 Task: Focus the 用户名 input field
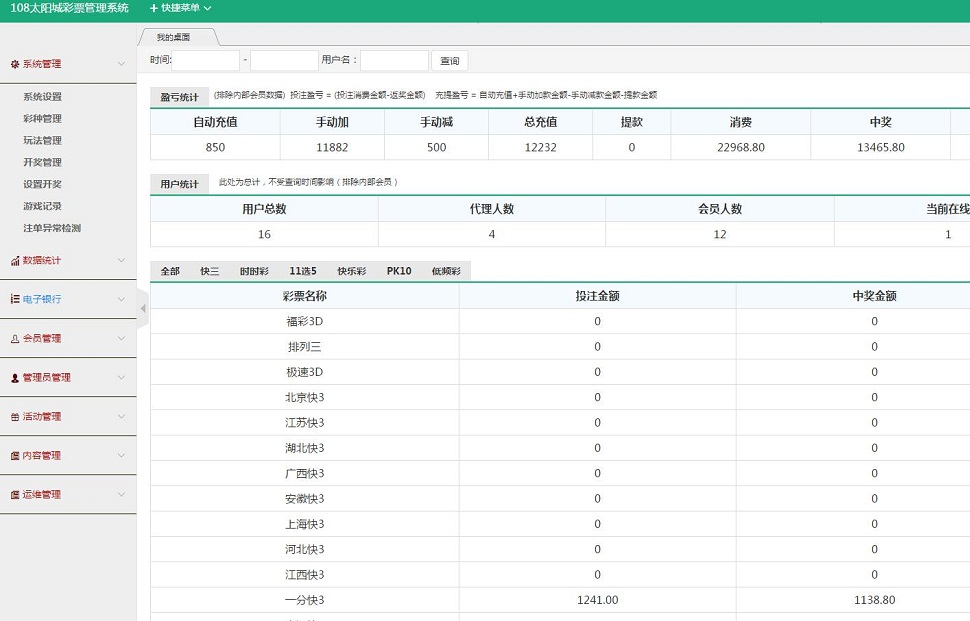394,61
